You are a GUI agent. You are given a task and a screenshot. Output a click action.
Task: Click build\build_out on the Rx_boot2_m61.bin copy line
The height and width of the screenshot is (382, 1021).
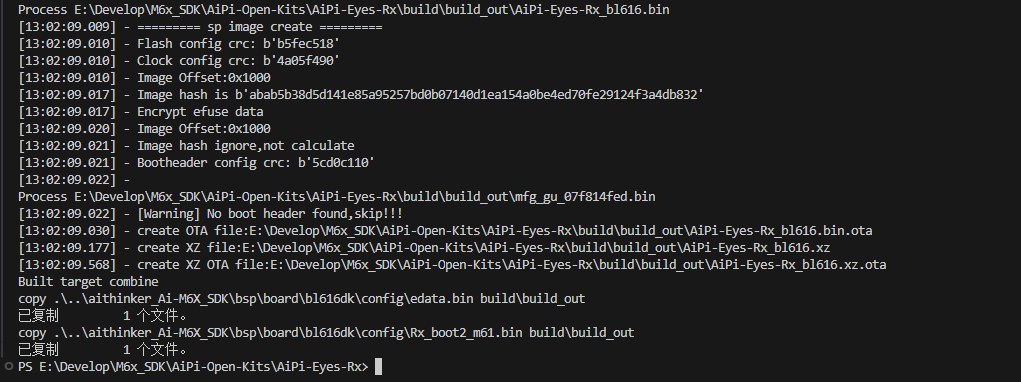click(x=581, y=333)
